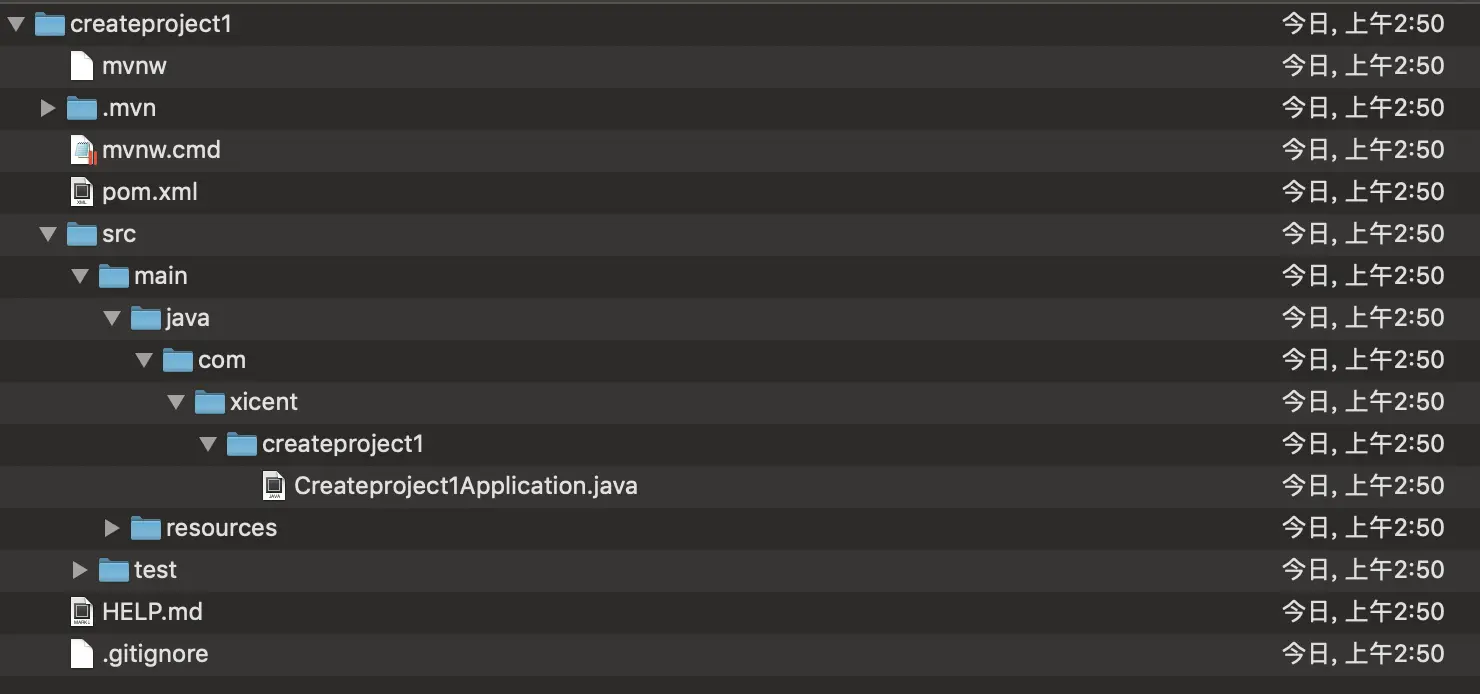Click the pom.xml file icon
This screenshot has width=1480, height=694.
pyautogui.click(x=82, y=192)
